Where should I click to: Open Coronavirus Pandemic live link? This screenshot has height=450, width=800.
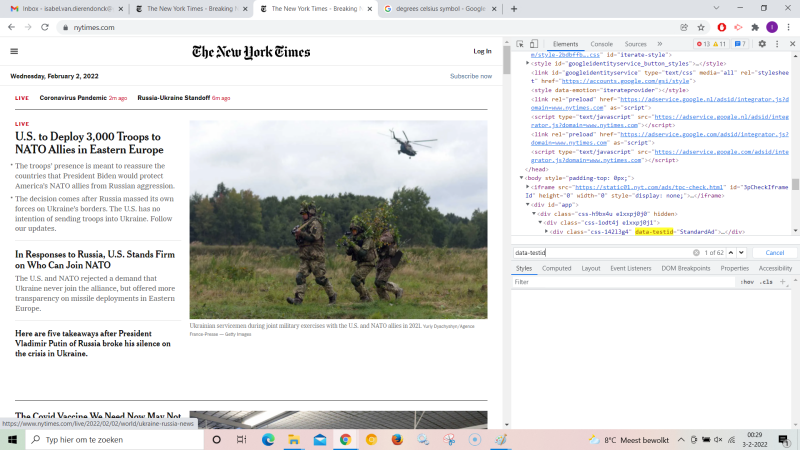(x=73, y=98)
